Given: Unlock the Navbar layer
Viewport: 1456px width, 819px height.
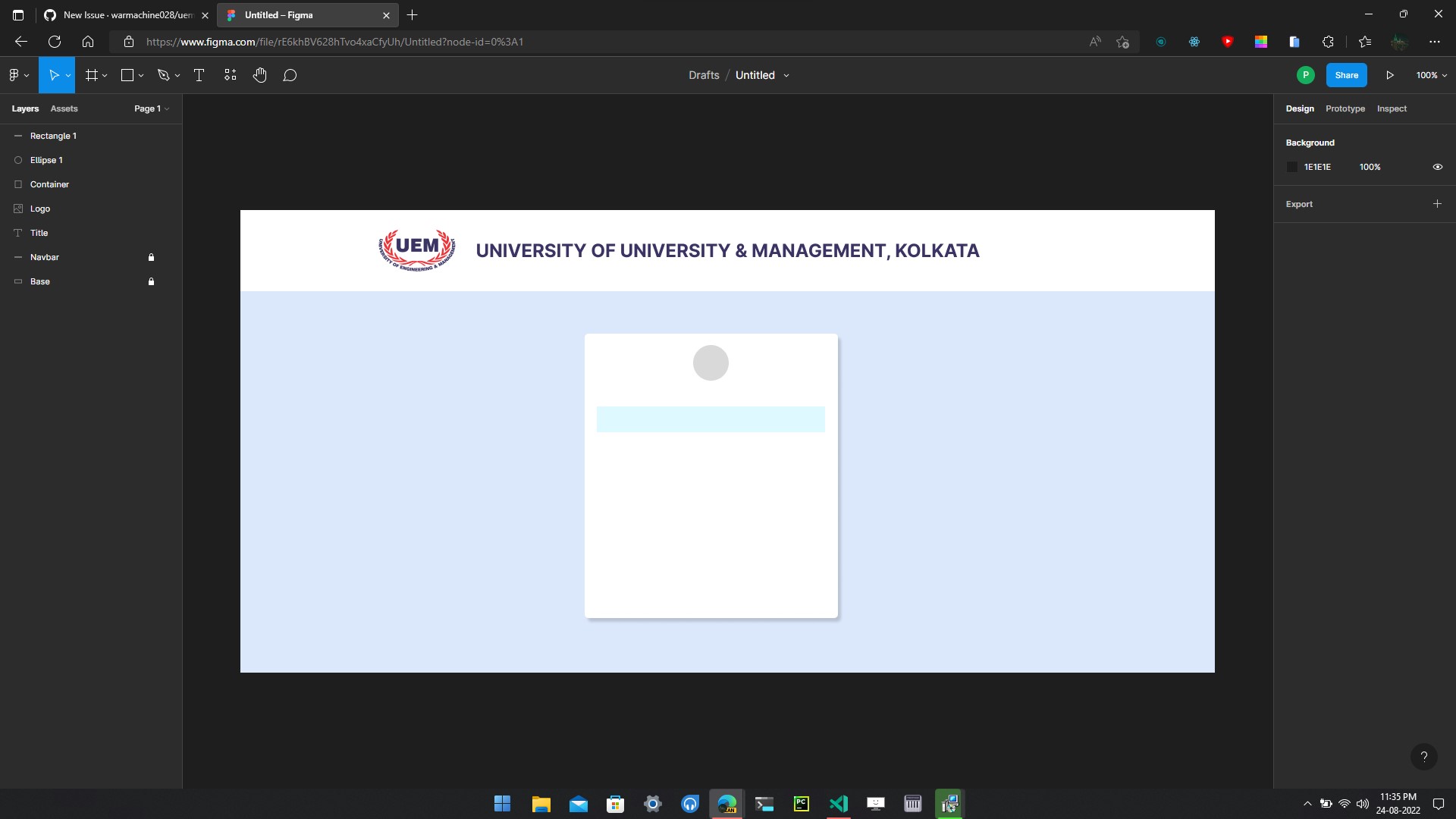Looking at the screenshot, I should pyautogui.click(x=151, y=257).
